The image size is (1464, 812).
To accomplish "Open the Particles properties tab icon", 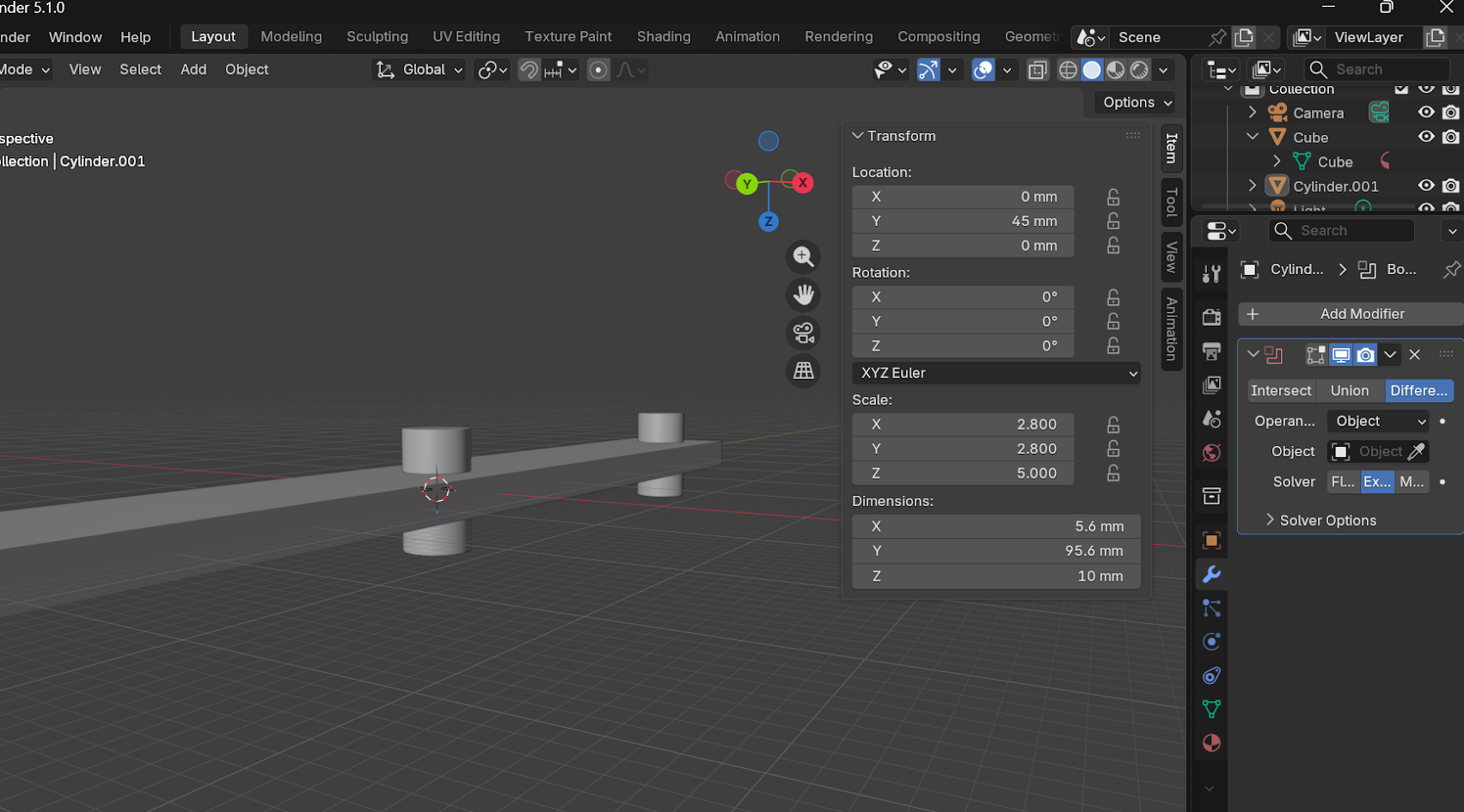I will [1211, 608].
